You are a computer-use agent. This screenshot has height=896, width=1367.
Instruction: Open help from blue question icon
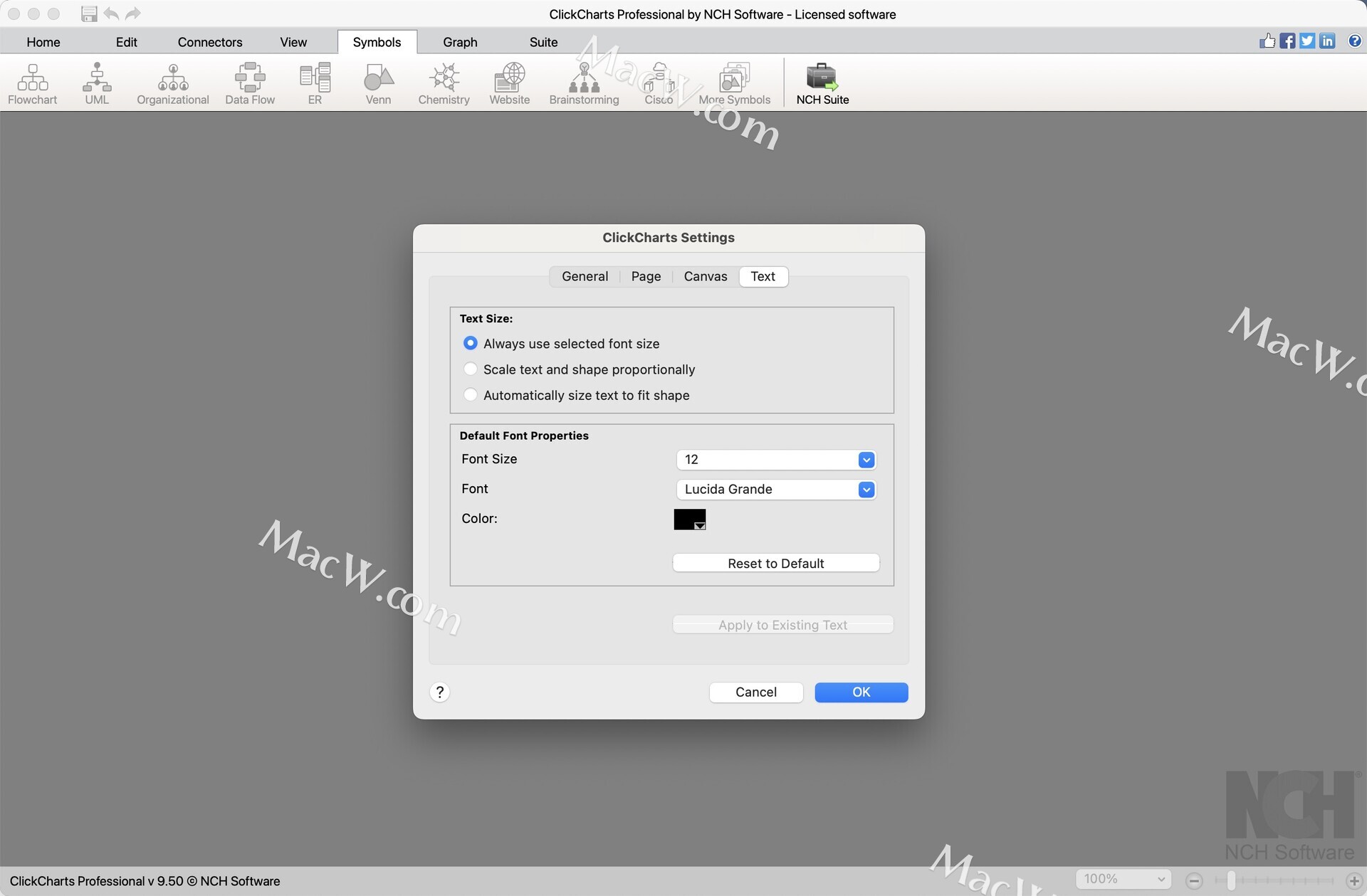point(1355,41)
